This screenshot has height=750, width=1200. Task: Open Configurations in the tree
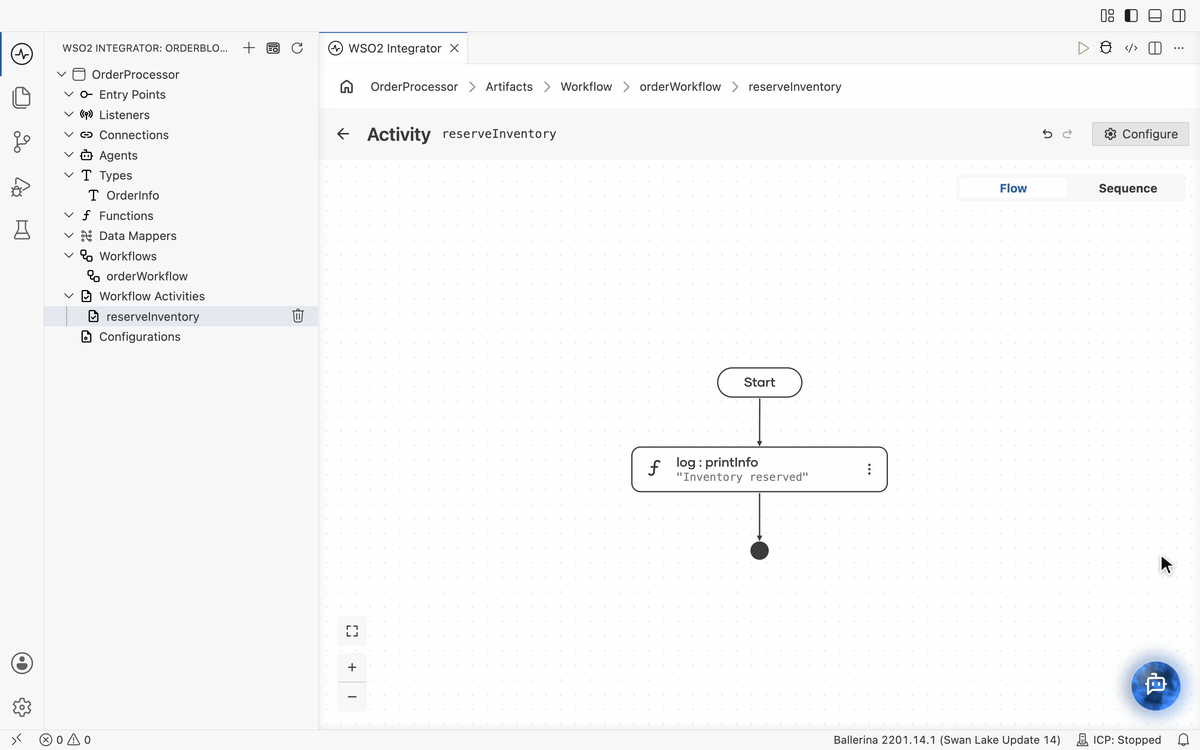click(140, 336)
